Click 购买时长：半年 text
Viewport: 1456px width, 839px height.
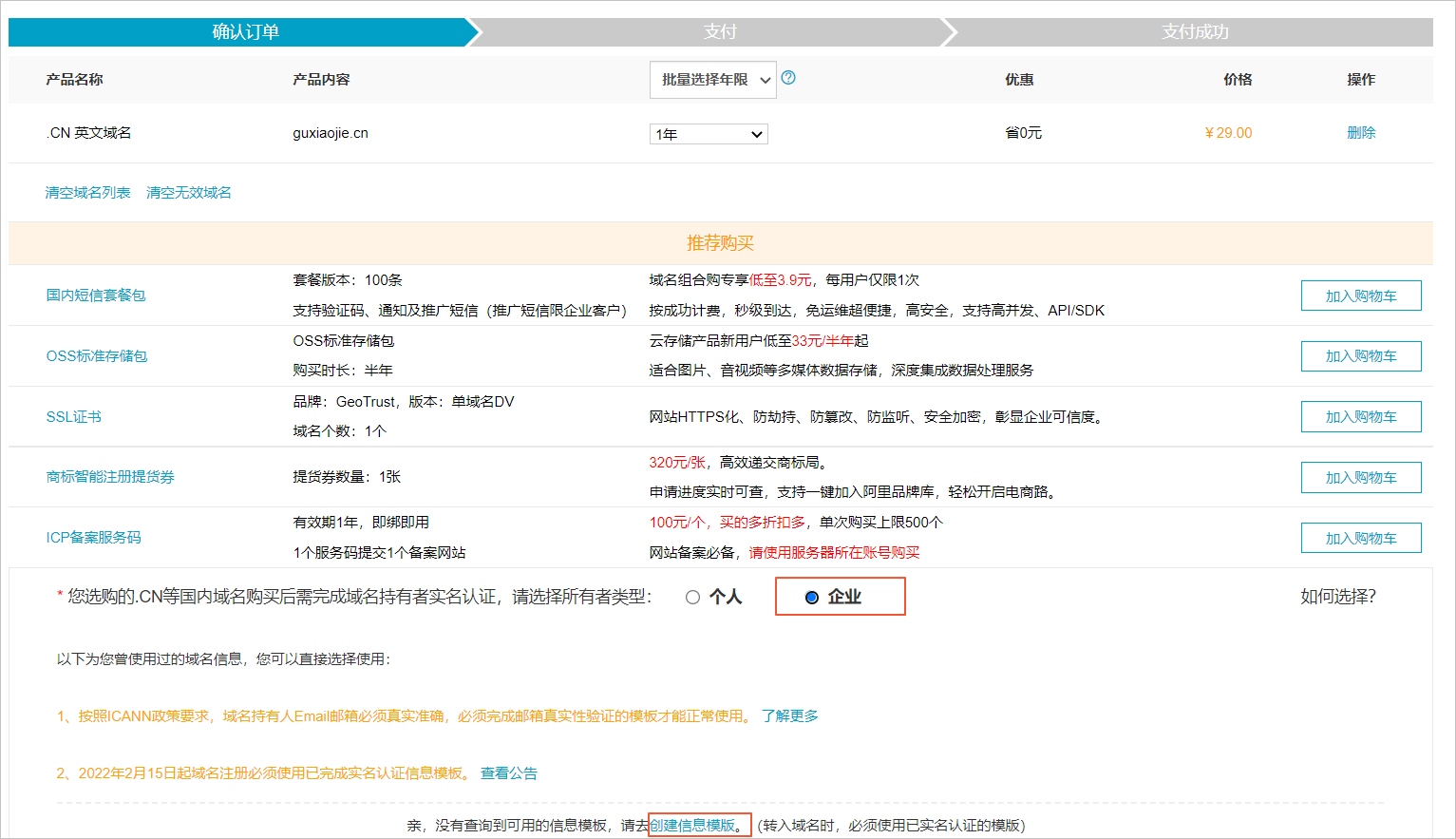point(343,371)
